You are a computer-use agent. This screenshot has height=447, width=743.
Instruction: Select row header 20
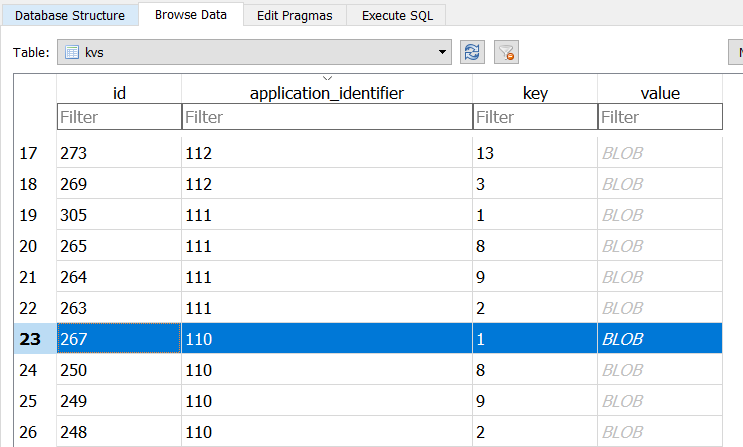click(35, 246)
